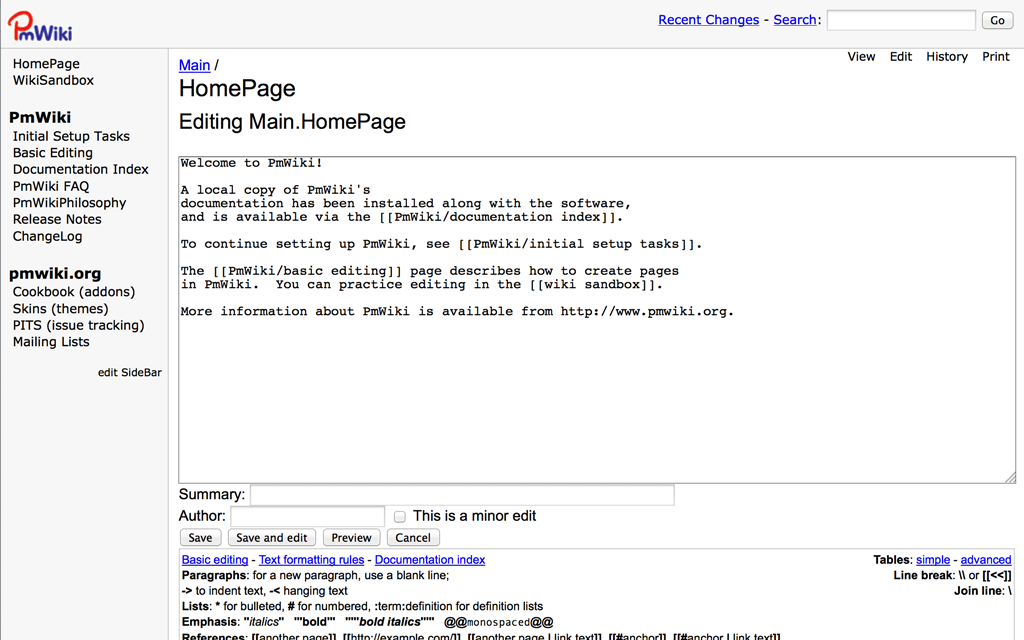Go to Documentation Index in sidebar
1024x640 pixels.
coord(80,169)
